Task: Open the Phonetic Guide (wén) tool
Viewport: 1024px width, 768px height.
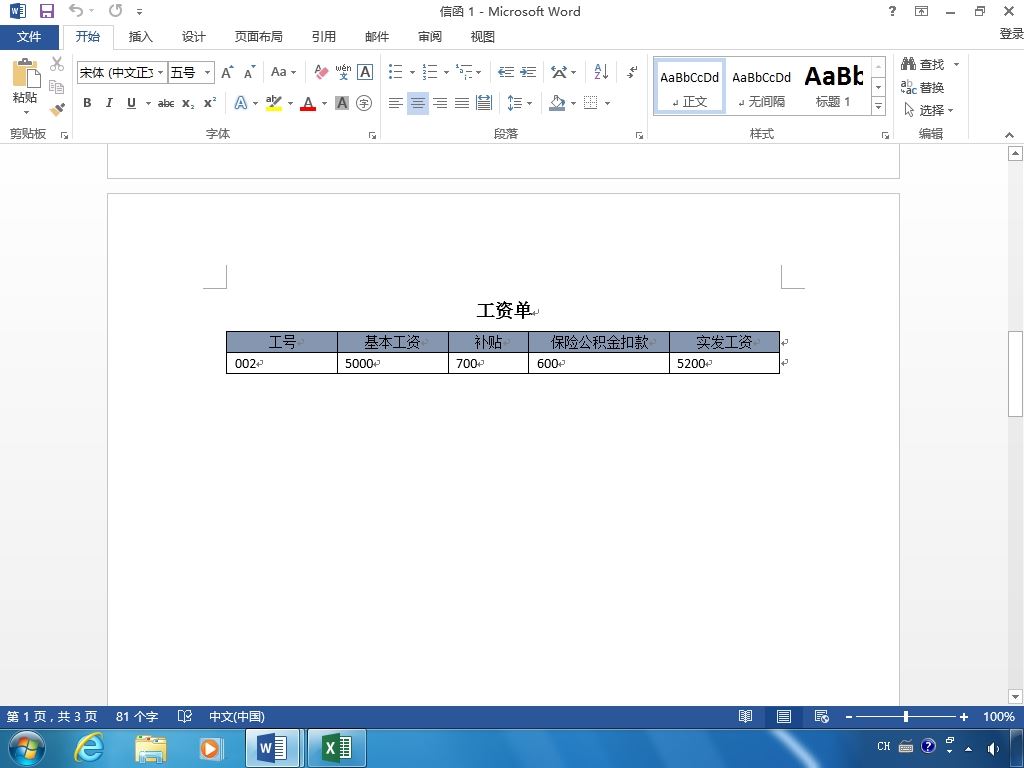Action: click(x=344, y=72)
